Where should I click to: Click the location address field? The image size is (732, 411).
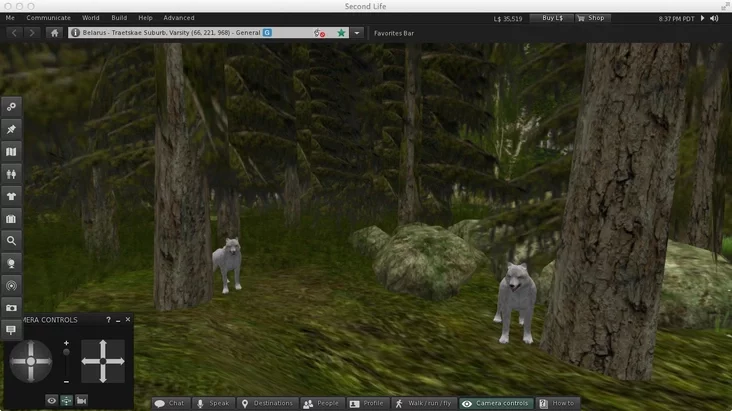click(208, 33)
